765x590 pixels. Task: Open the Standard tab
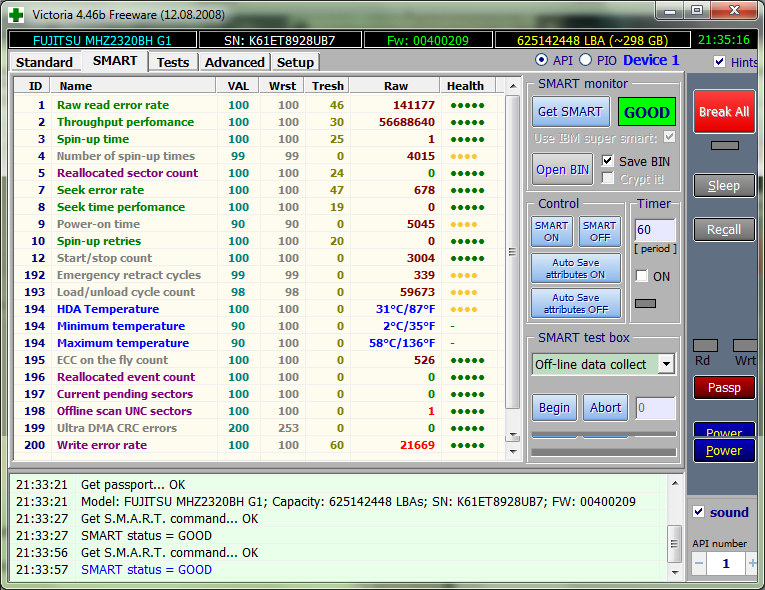pyautogui.click(x=44, y=62)
